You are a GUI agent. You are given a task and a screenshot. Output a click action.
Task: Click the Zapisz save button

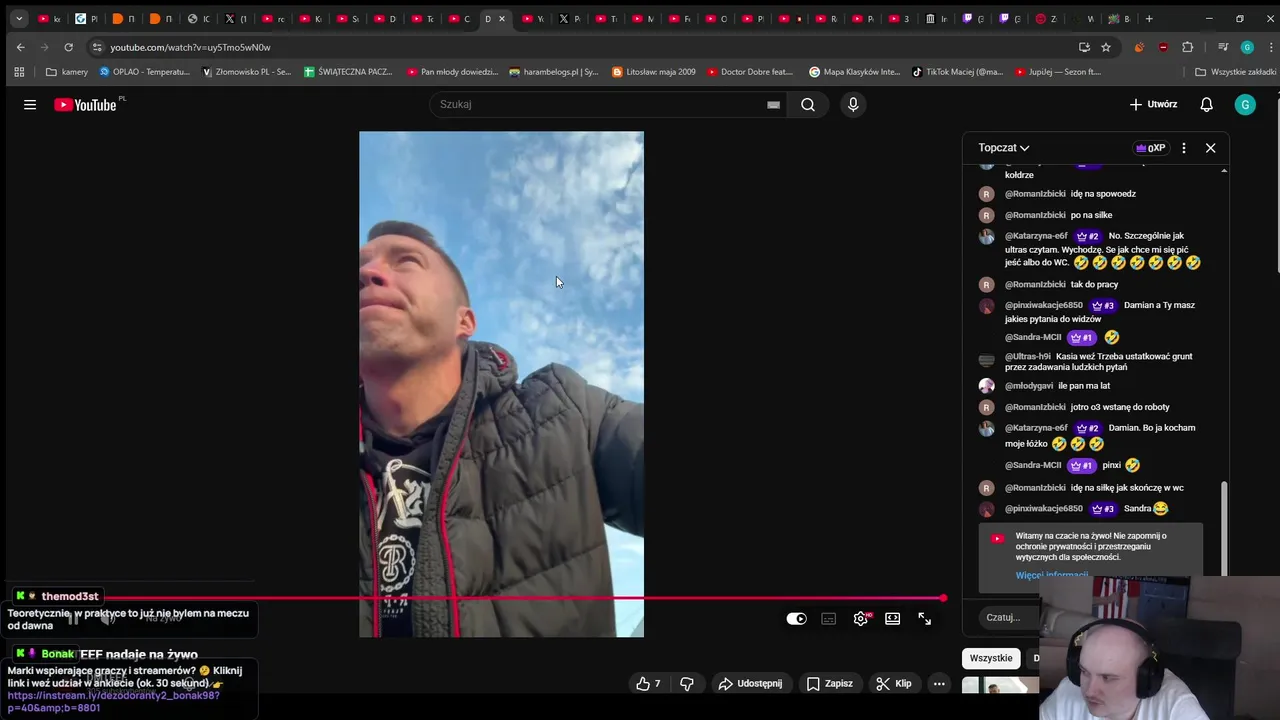[x=830, y=684]
